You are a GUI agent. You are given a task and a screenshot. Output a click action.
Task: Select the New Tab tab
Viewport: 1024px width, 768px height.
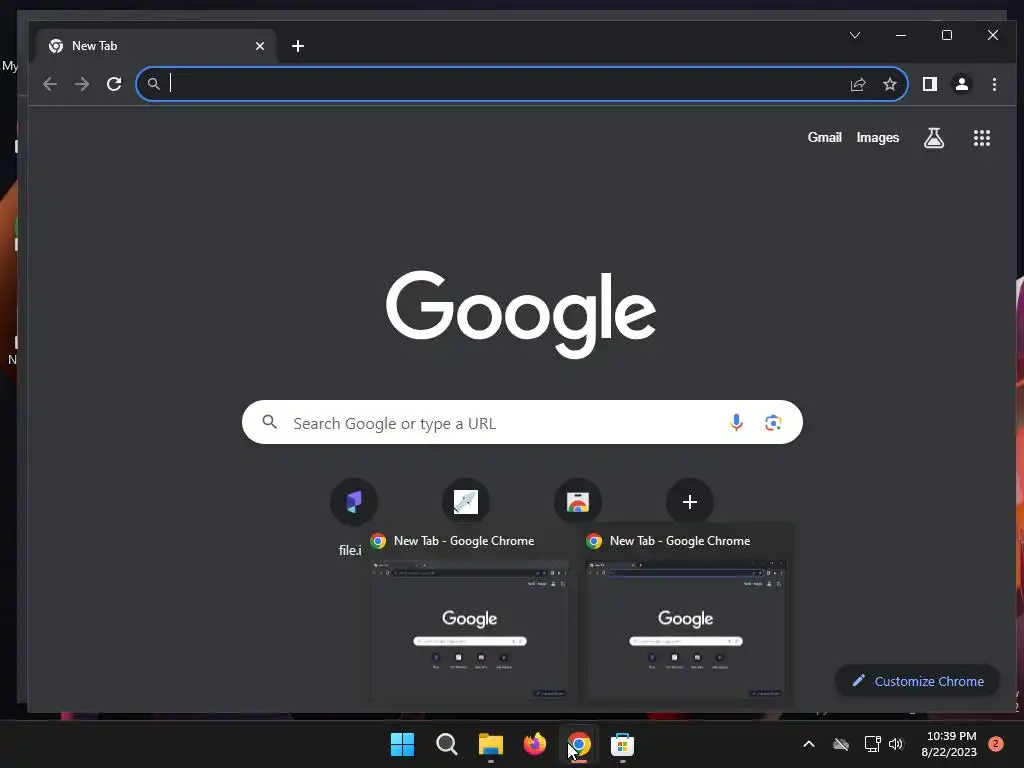(x=155, y=46)
